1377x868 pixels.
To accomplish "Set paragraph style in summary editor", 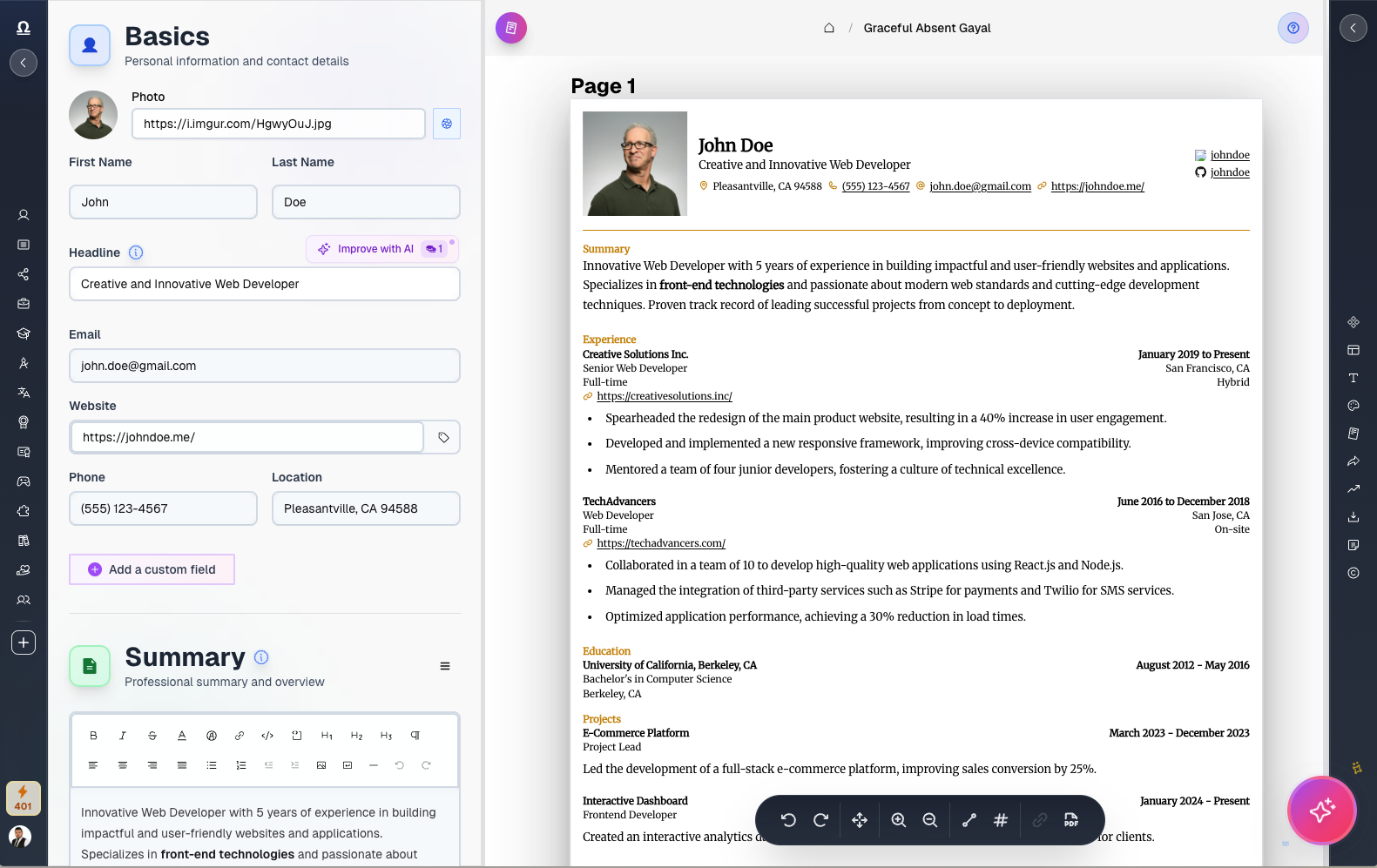I will 415,736.
